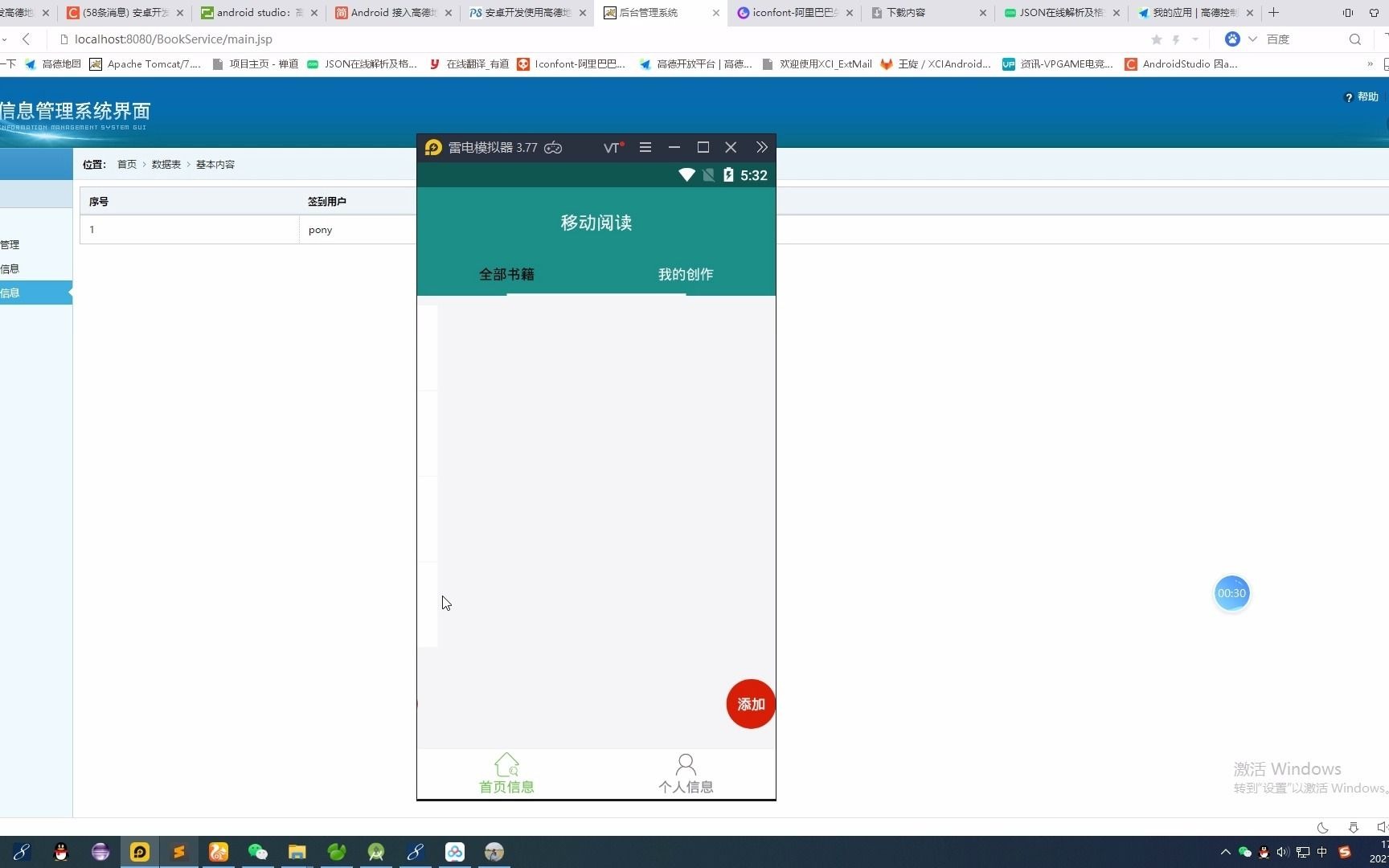Screen dimensions: 1389x868
Task: Open the 高德地图 bookmark
Action: [x=53, y=64]
